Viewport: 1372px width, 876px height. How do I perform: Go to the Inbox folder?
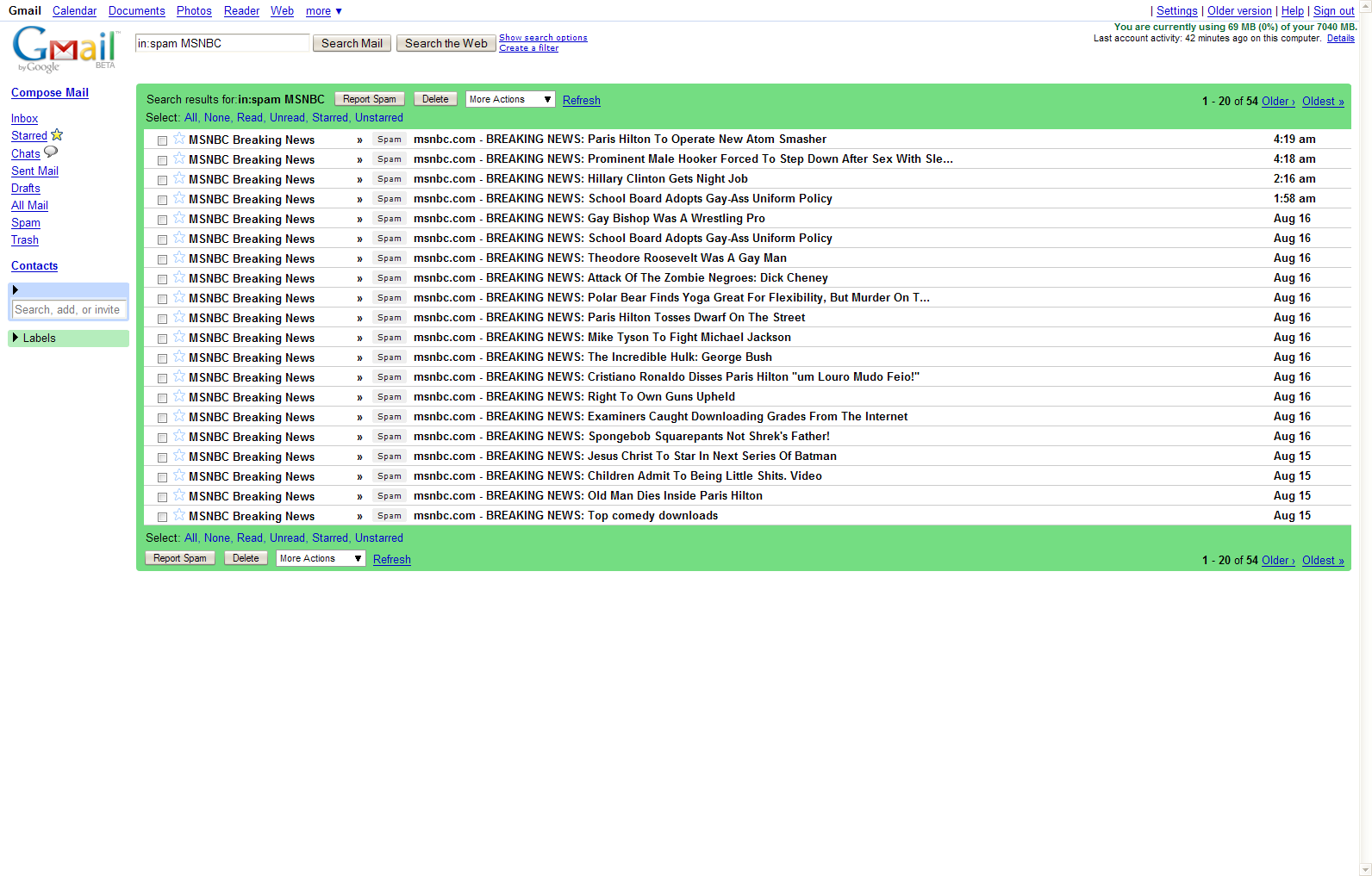pos(24,119)
